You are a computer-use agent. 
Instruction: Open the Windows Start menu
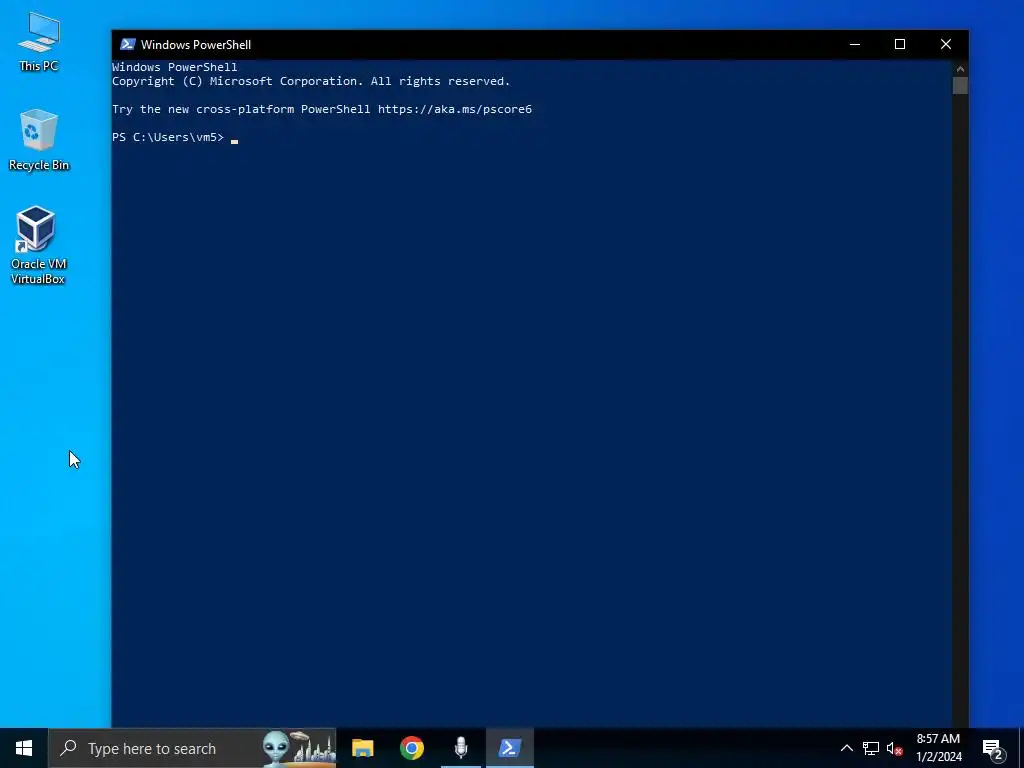[24, 748]
